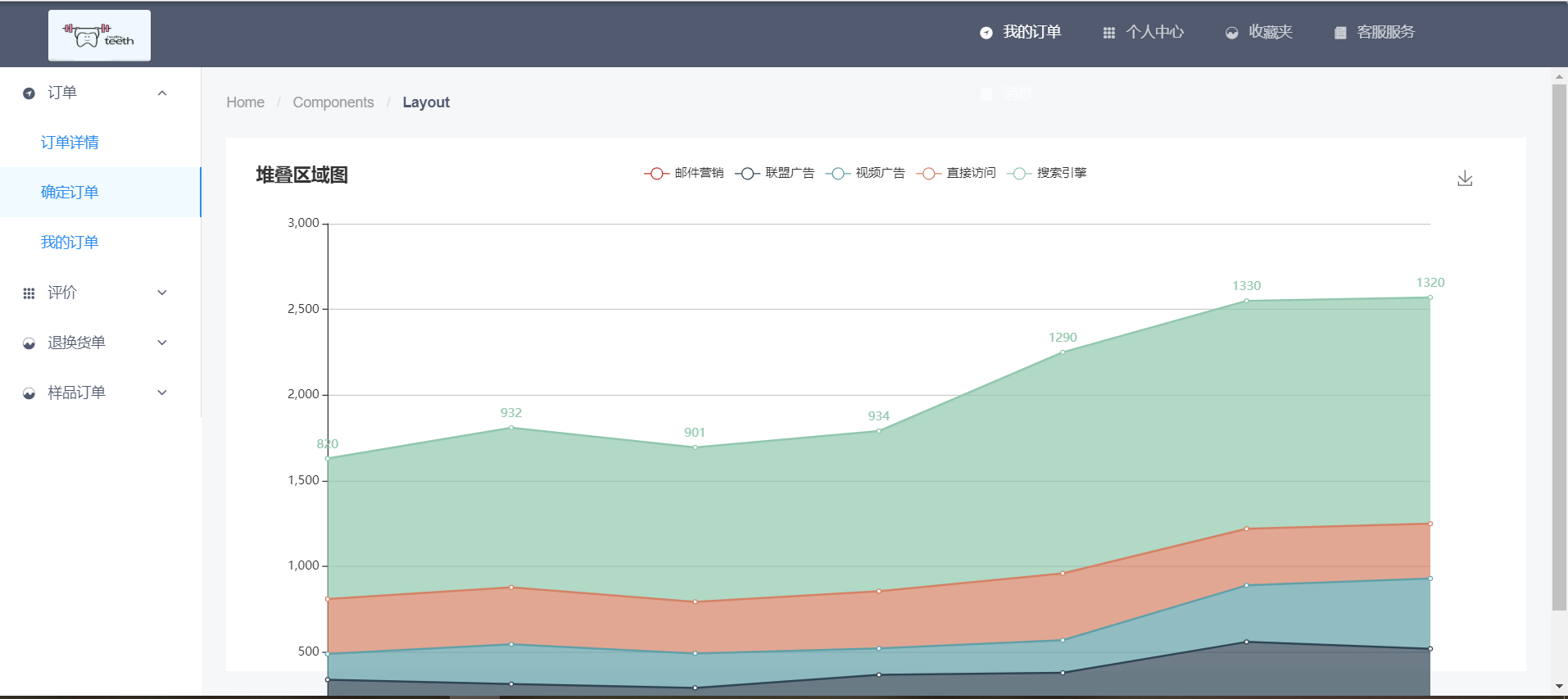Click the 样品订单 sidebar icon
The width and height of the screenshot is (1568, 699).
29,393
